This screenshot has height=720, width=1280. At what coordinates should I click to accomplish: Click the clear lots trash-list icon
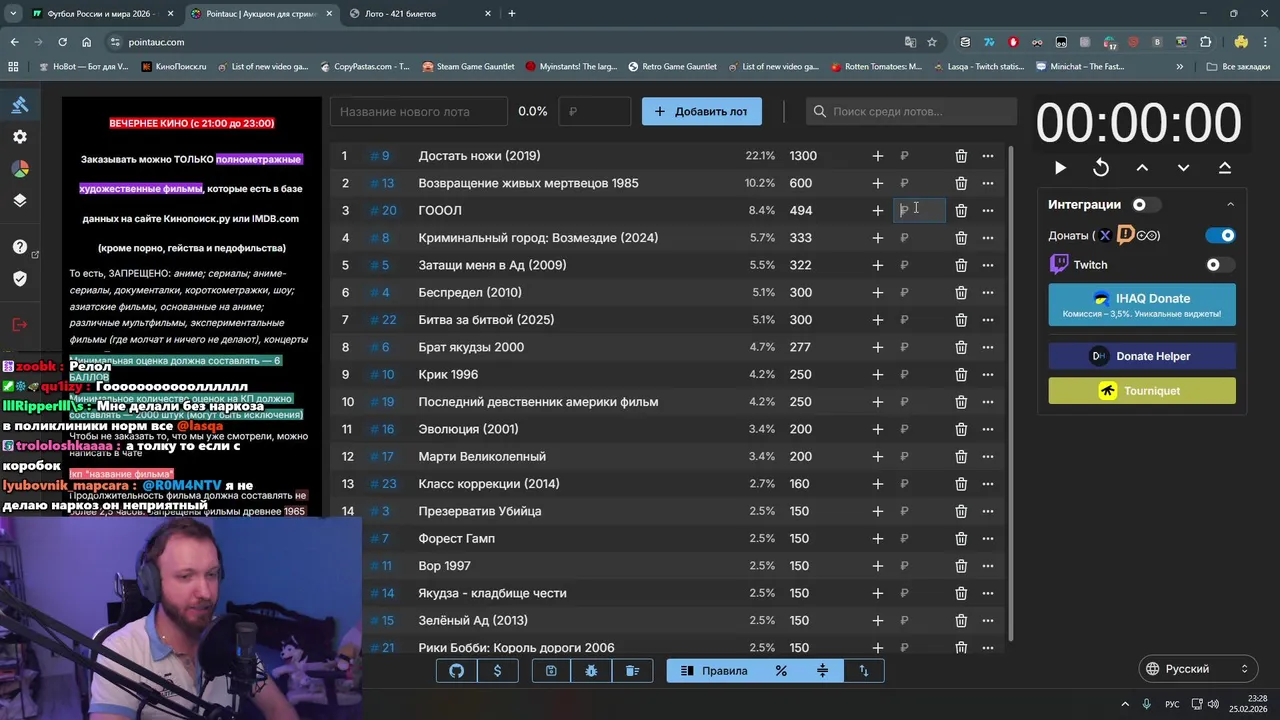(632, 671)
